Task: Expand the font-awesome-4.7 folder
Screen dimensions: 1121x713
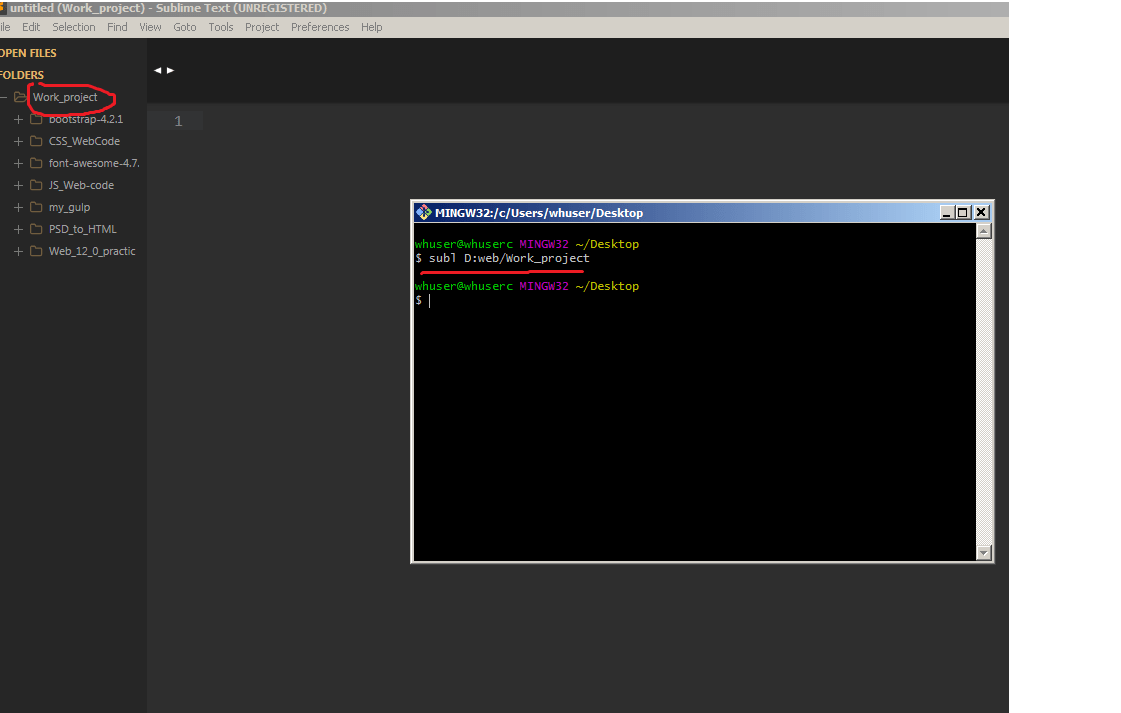Action: (x=19, y=164)
